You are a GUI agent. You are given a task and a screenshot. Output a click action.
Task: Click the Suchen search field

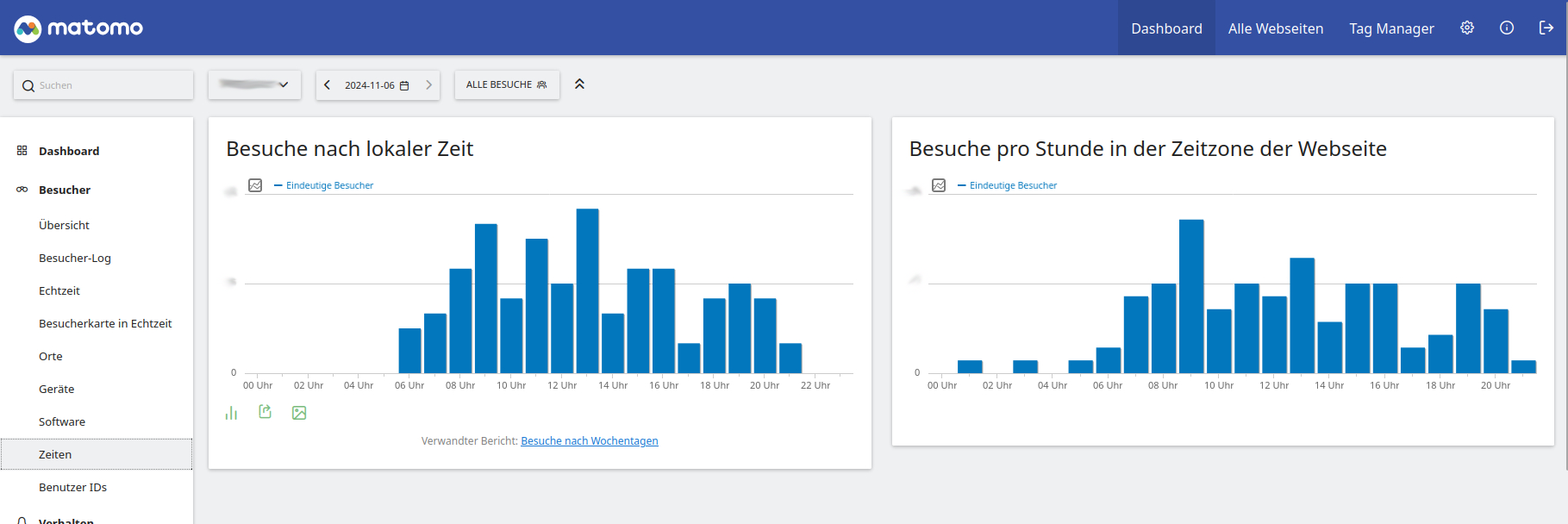click(x=103, y=84)
